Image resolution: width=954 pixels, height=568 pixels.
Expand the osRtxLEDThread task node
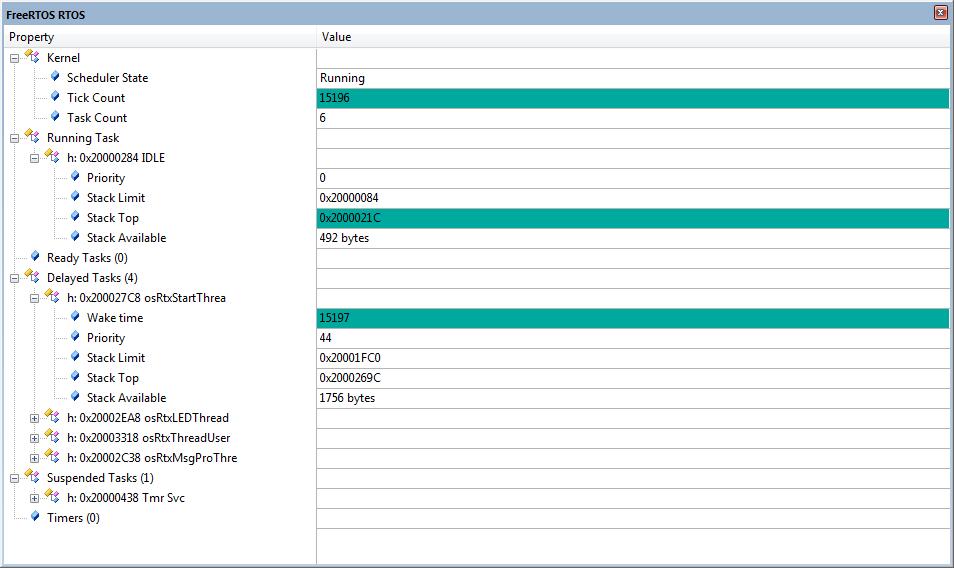click(x=35, y=418)
